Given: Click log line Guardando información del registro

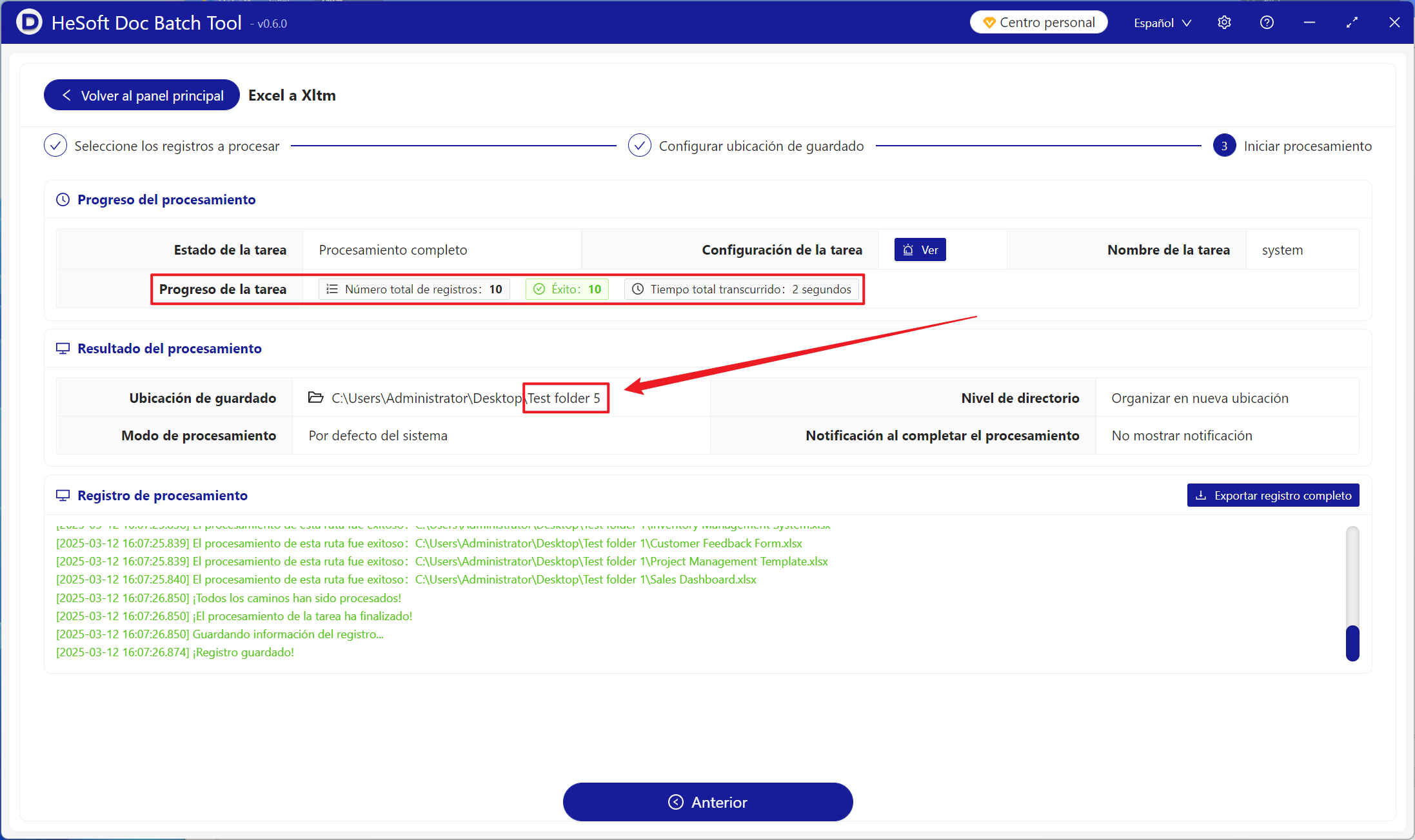Looking at the screenshot, I should [220, 634].
